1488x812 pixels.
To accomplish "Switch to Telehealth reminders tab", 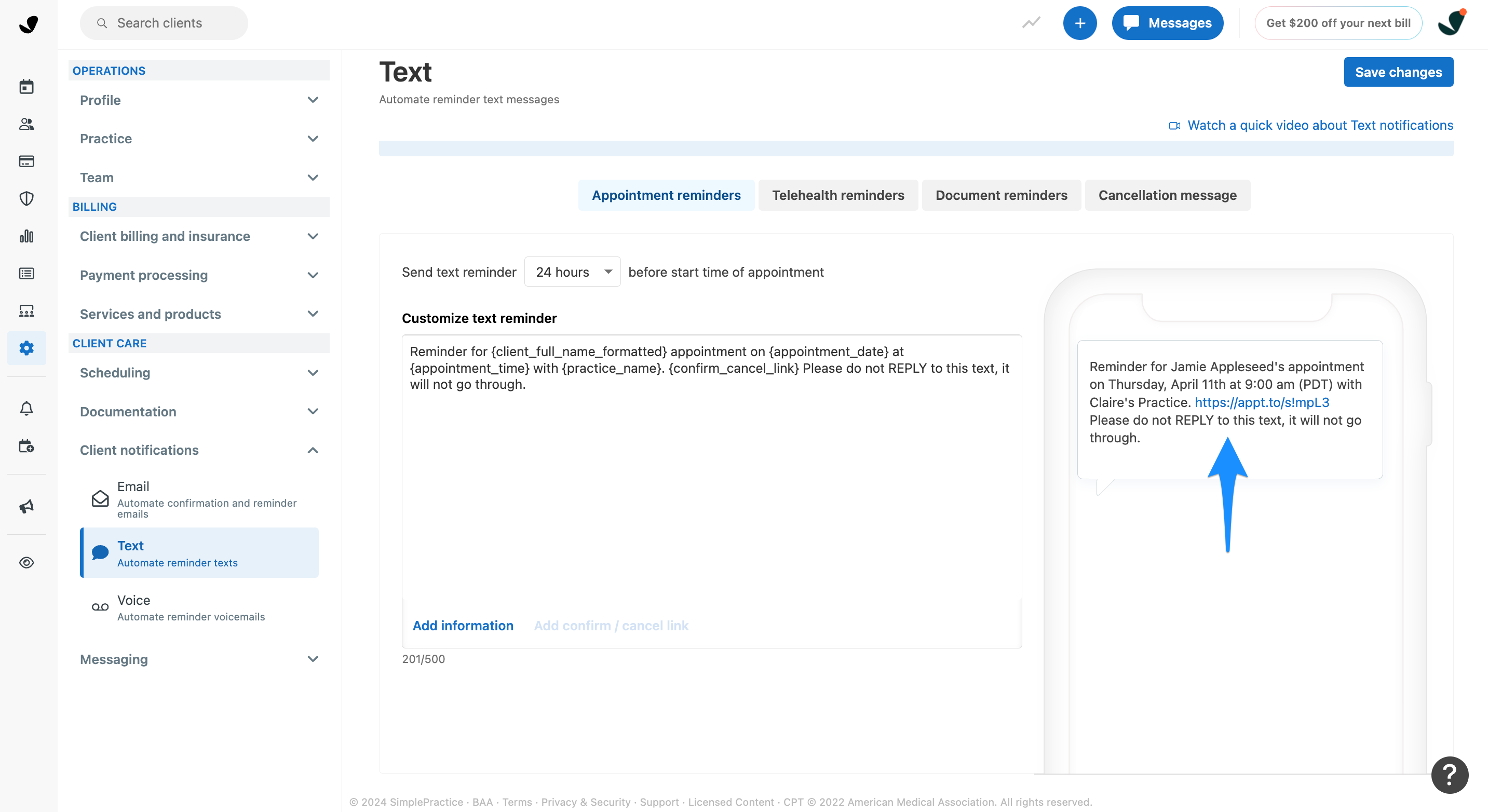I will [x=837, y=195].
